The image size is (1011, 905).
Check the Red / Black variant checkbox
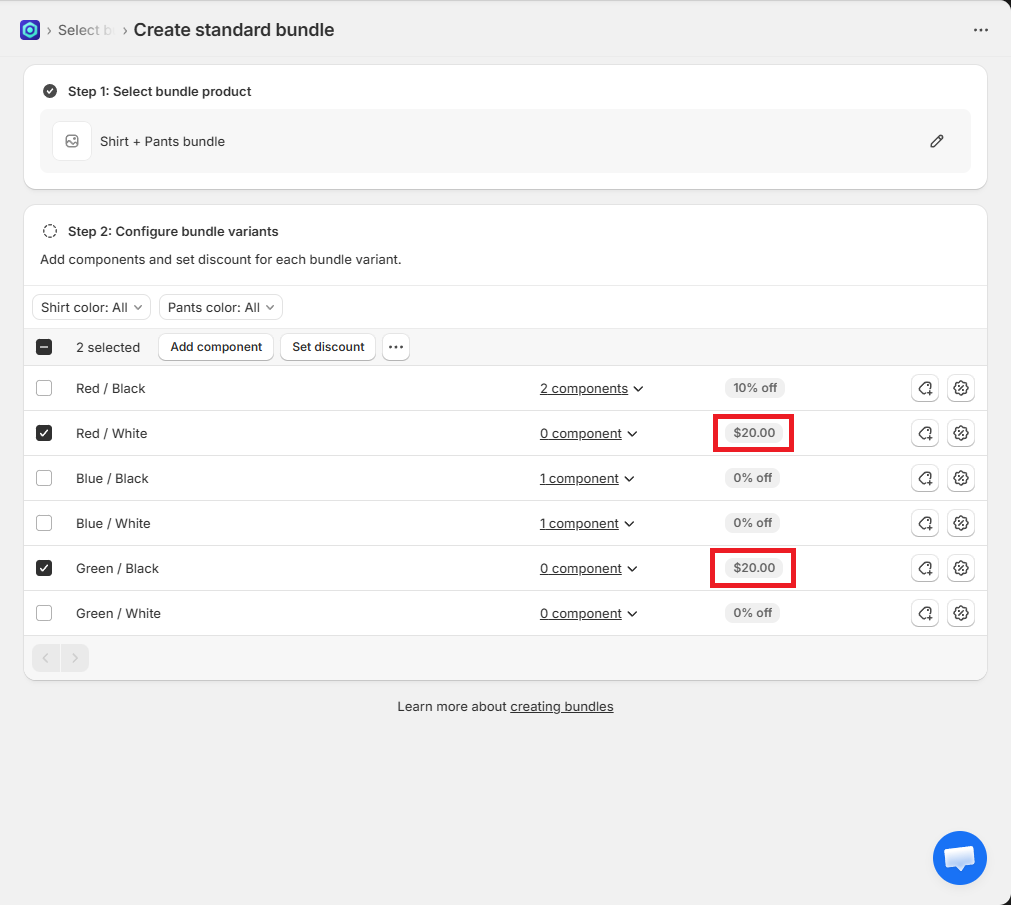tap(44, 388)
